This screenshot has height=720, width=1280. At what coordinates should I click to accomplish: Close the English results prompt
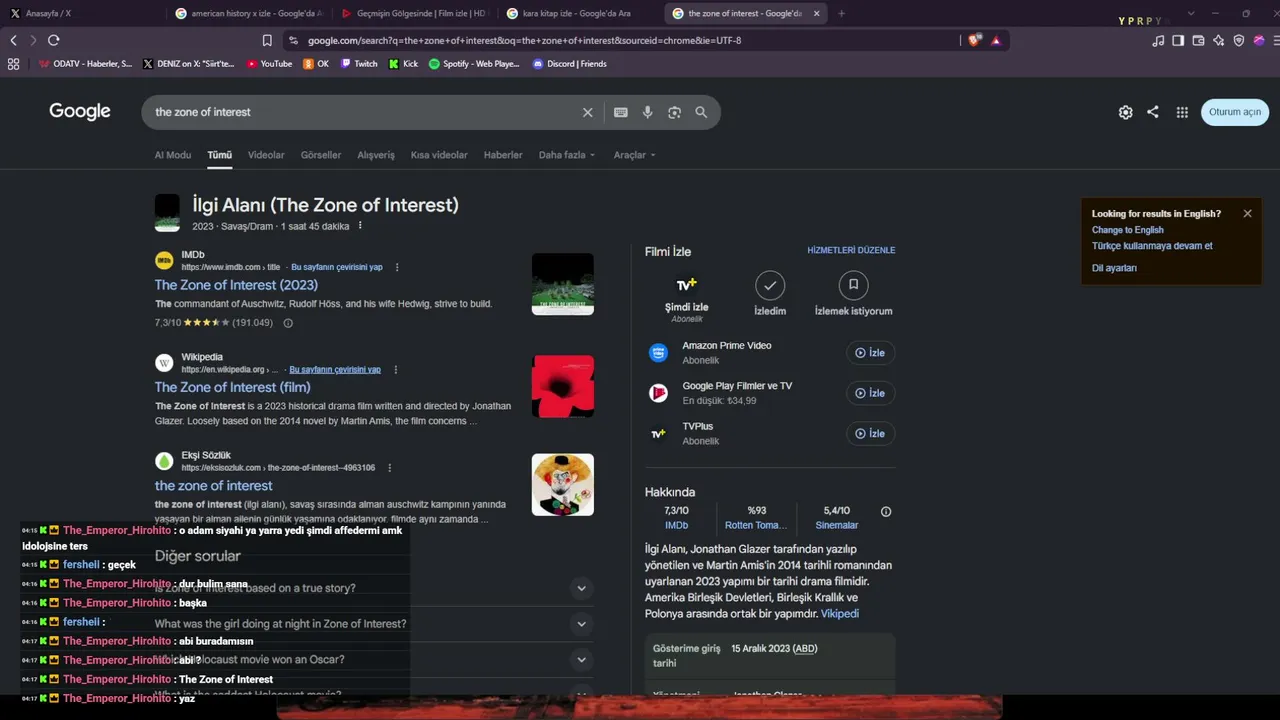pos(1247,213)
